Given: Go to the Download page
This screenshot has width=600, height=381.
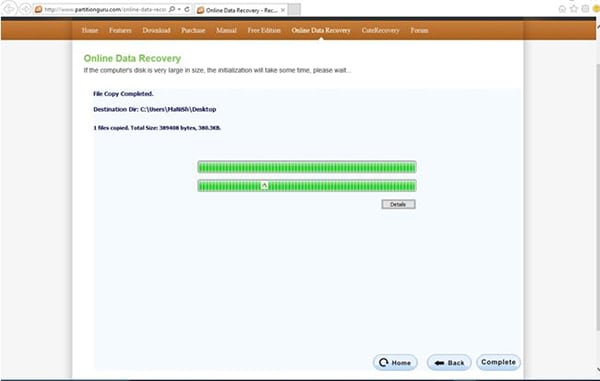Looking at the screenshot, I should pos(156,30).
